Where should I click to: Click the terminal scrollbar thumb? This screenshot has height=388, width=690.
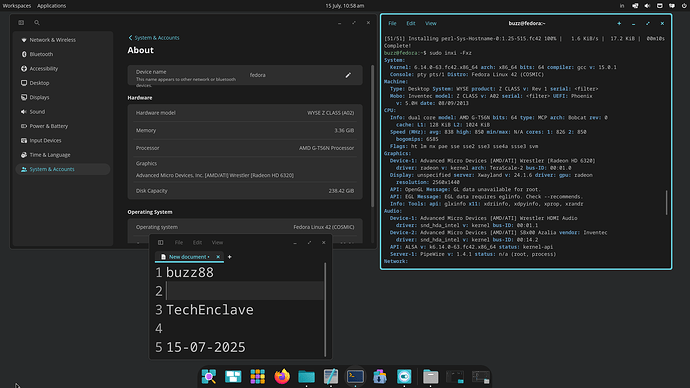[666, 202]
